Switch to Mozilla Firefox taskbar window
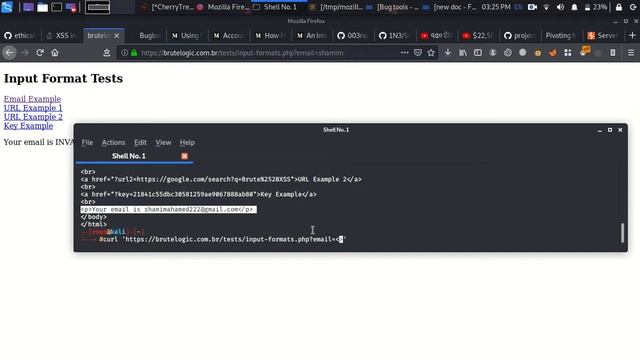This screenshot has width=640, height=360. click(223, 7)
